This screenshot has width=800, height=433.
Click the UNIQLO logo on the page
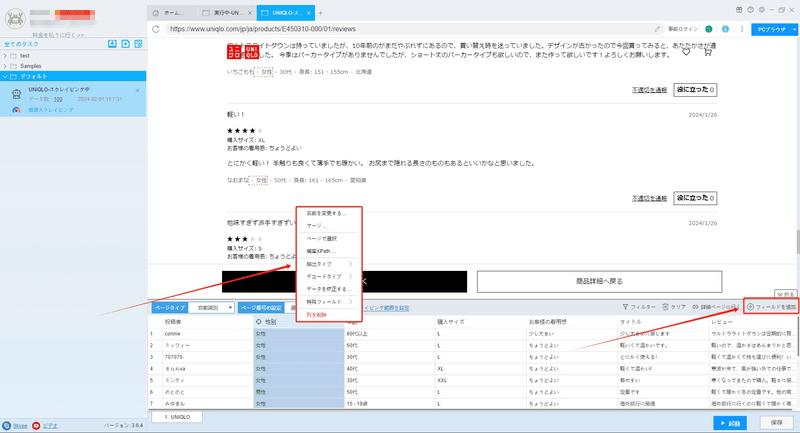point(243,52)
